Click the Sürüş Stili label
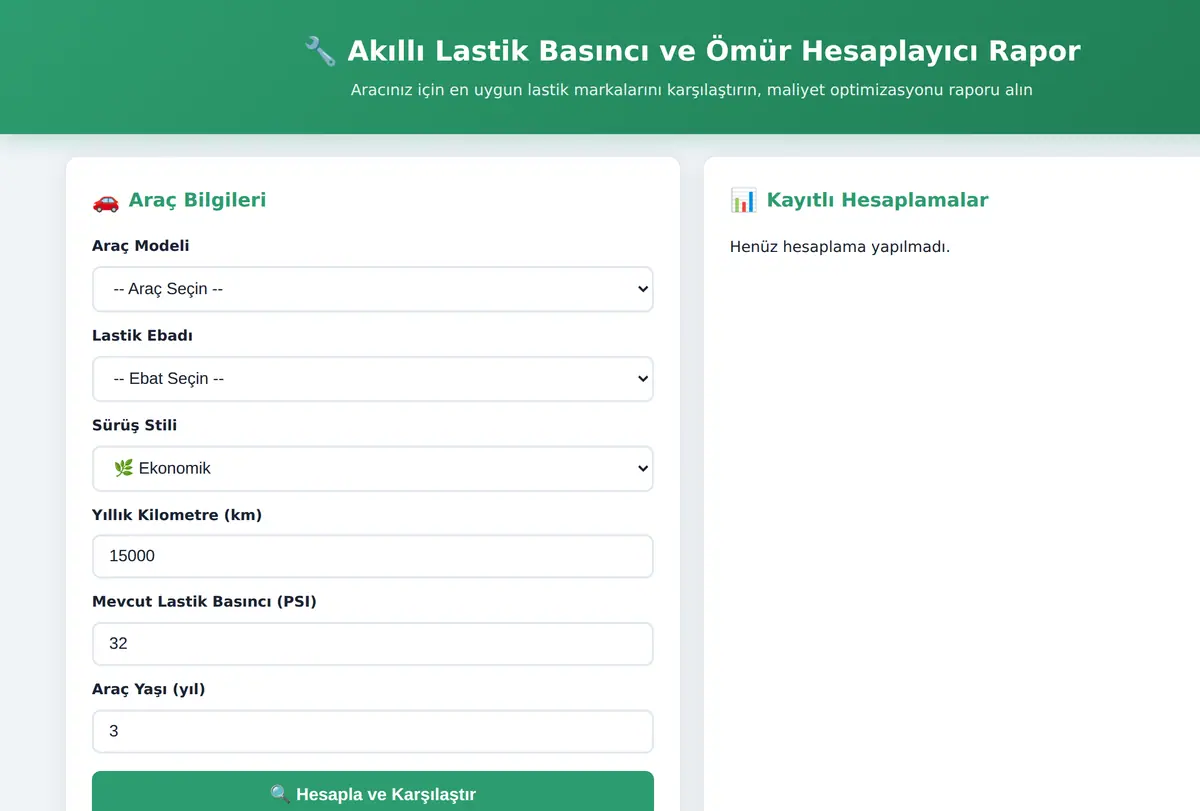This screenshot has width=1200, height=811. pos(134,426)
